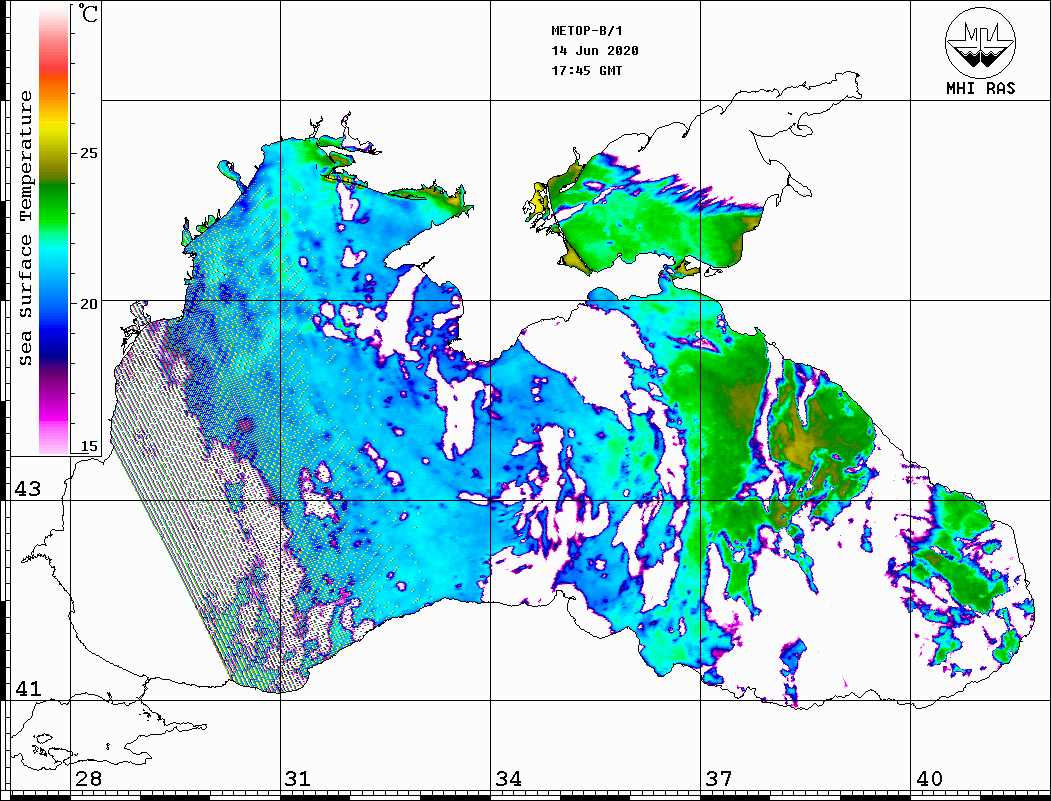The height and width of the screenshot is (801, 1051).
Task: Click the °C unit label
Action: (88, 13)
